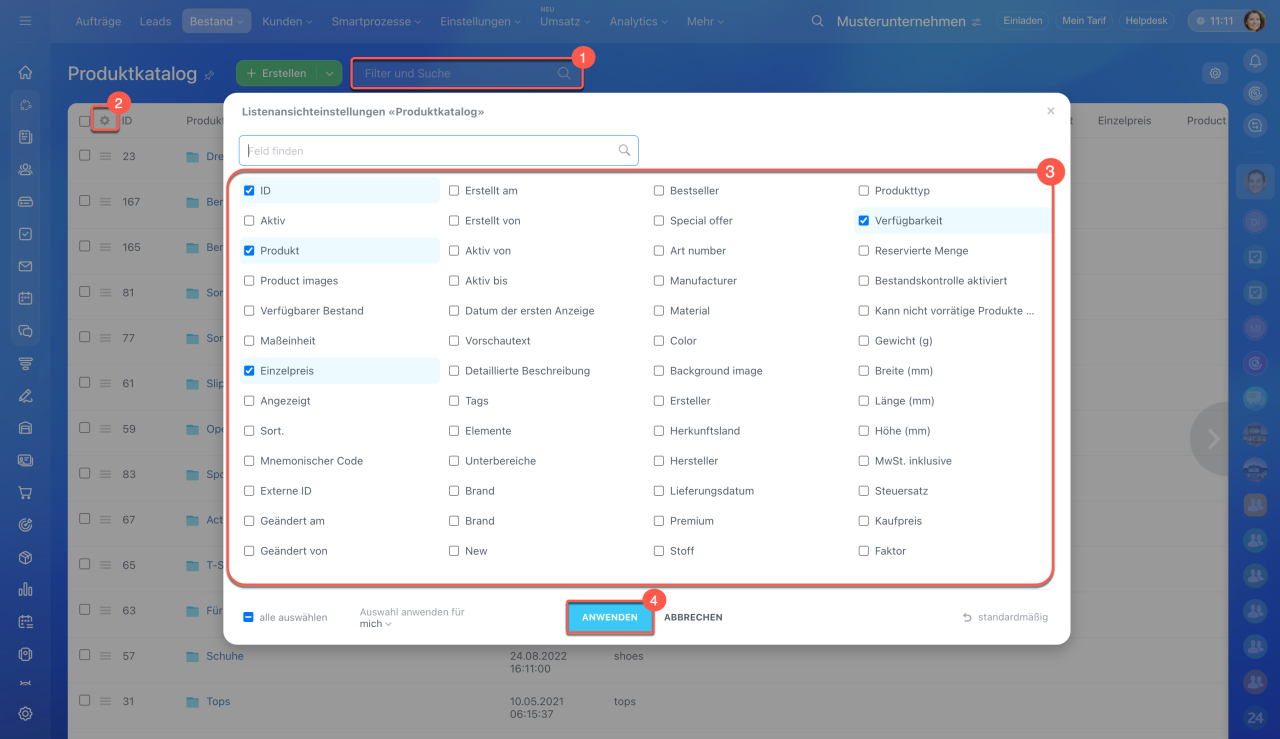Check the Erstellt am checkbox
1280x739 pixels.
point(454,191)
